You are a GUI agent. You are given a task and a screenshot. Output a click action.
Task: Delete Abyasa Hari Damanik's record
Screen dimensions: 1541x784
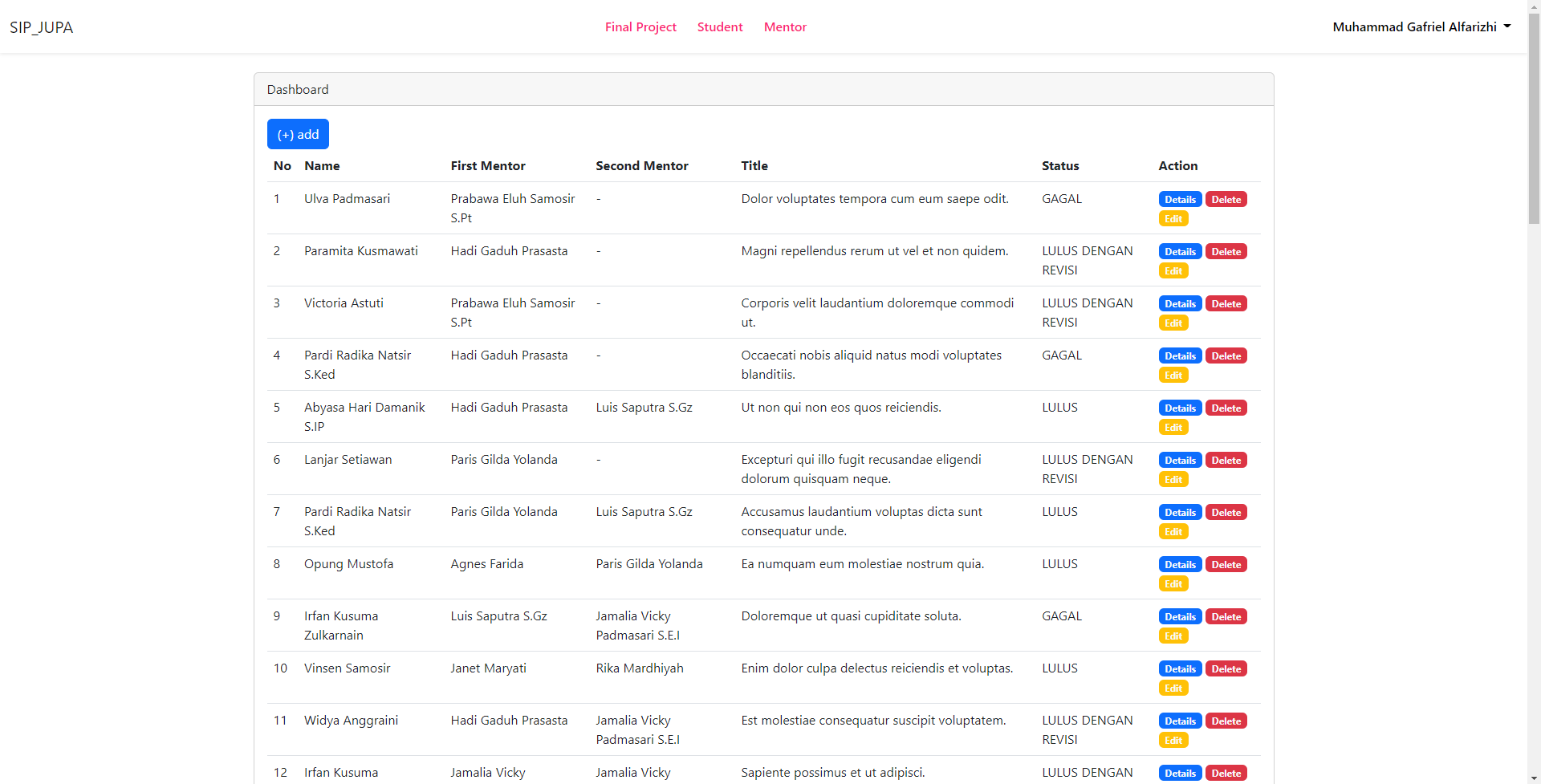(1226, 408)
